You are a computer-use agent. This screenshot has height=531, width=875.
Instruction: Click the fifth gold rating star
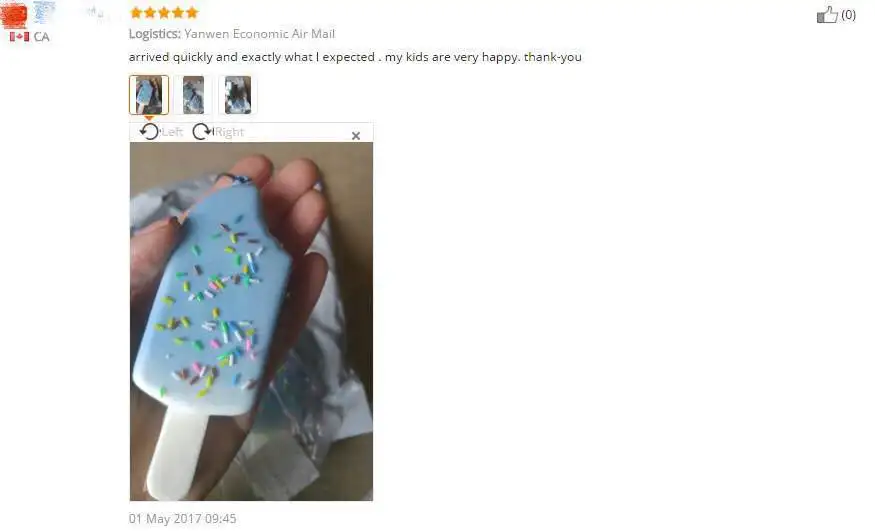pyautogui.click(x=192, y=12)
